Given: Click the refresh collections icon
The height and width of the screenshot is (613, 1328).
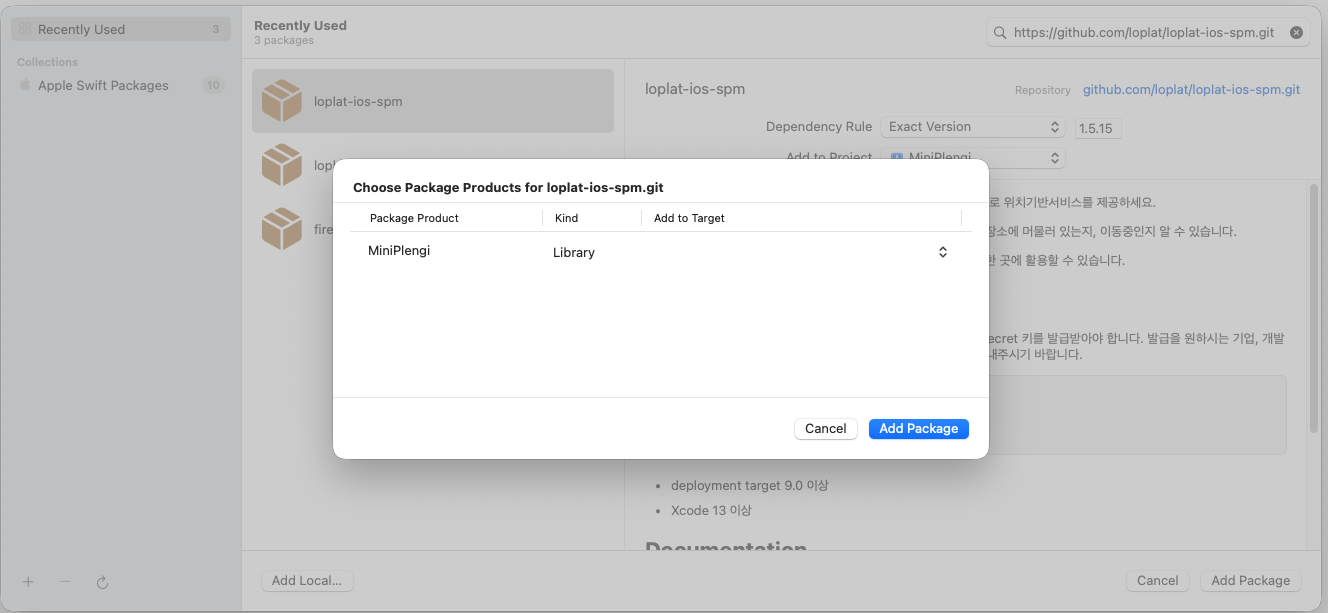Looking at the screenshot, I should tap(102, 582).
